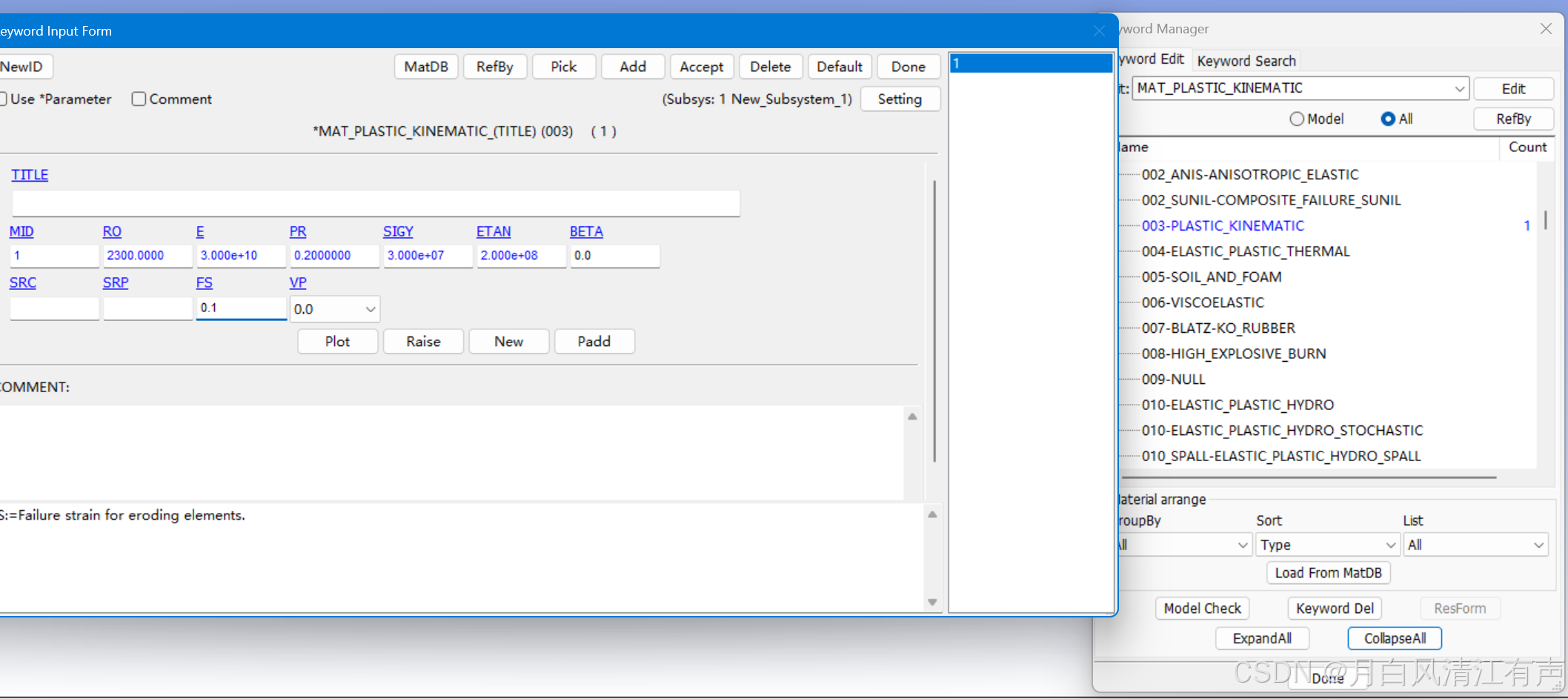Click the Model Check button

click(x=1202, y=609)
